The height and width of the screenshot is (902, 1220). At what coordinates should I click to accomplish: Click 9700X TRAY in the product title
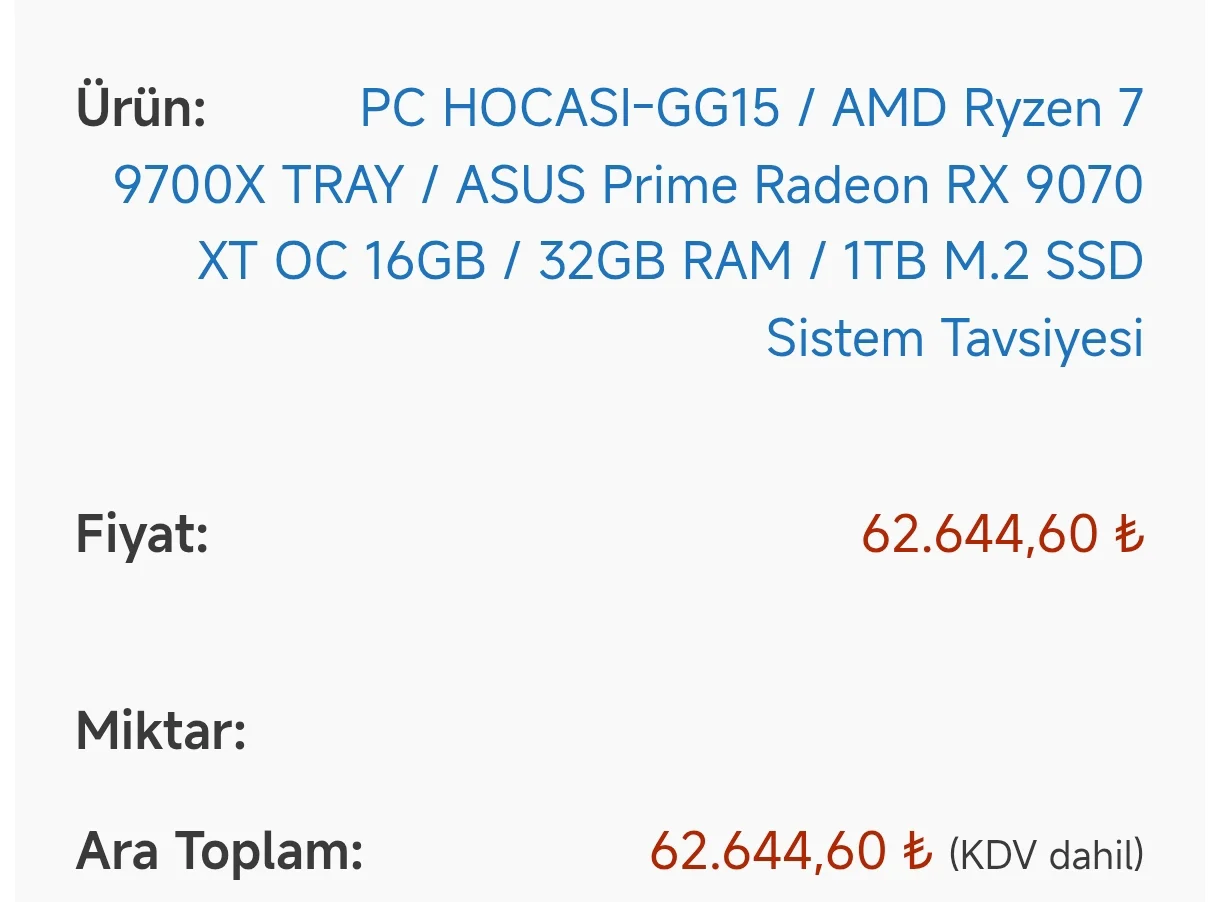point(258,186)
